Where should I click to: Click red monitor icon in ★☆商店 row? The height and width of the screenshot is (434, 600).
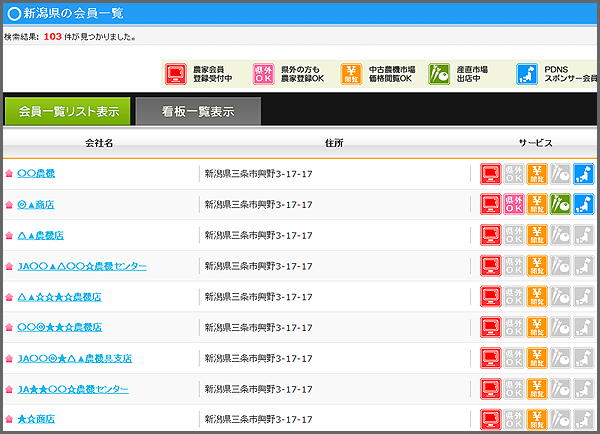coord(491,419)
